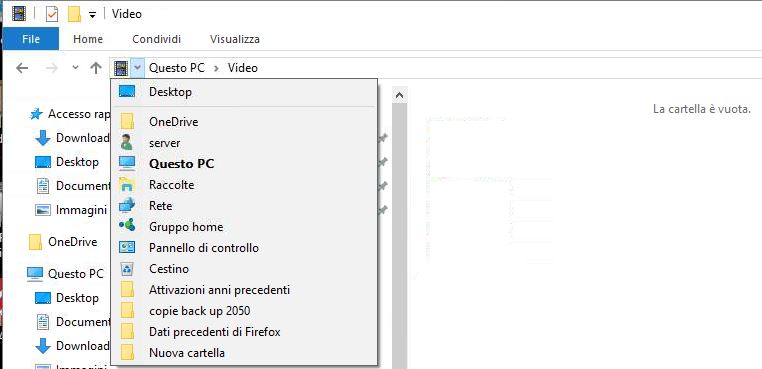762x369 pixels.
Task: Click the Up one level arrow
Action: (96, 68)
